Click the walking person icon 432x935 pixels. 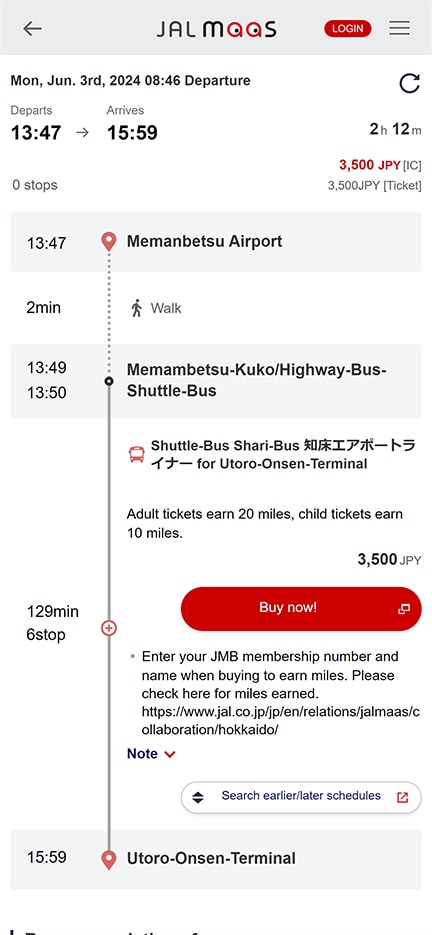(137, 308)
